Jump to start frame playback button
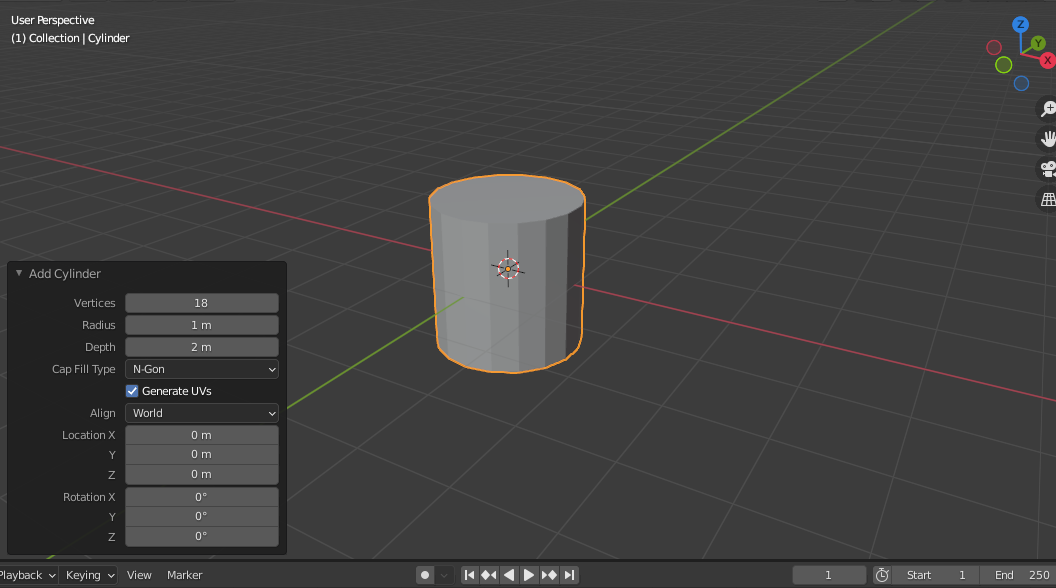1056x588 pixels. (x=469, y=575)
